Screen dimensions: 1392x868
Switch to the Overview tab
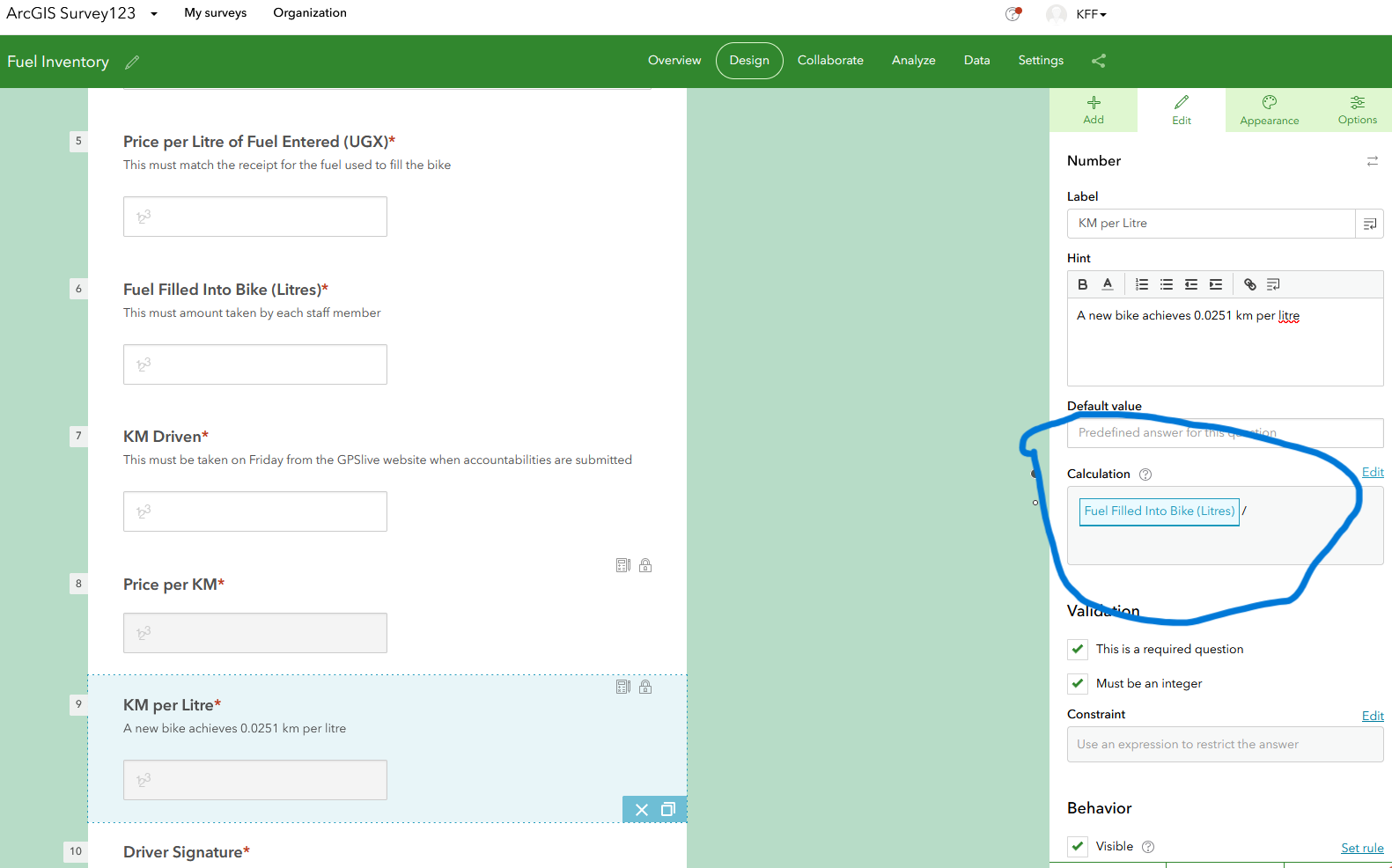pos(674,61)
